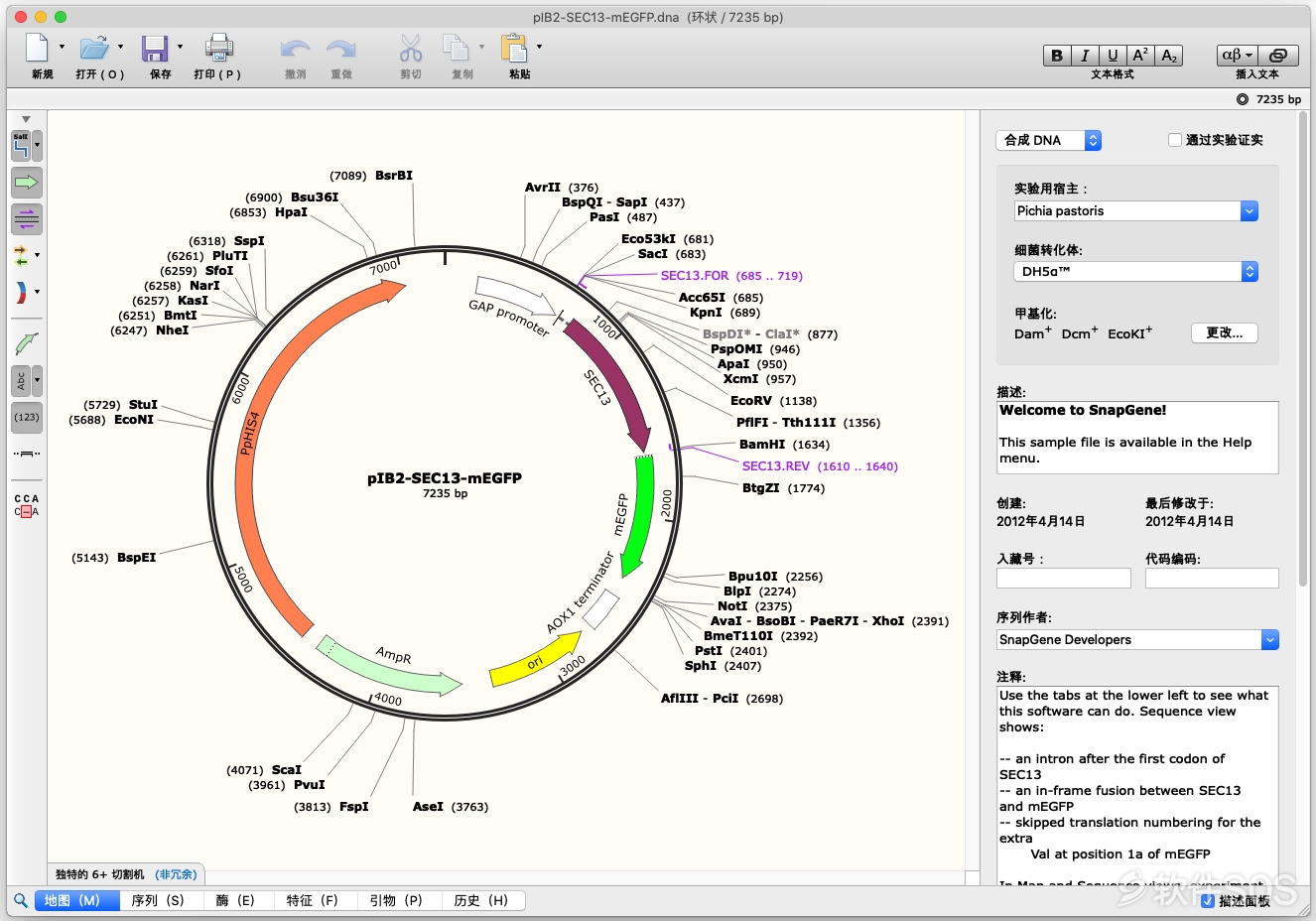This screenshot has height=921, width=1316.
Task: Apply superscript formatting
Action: 1140,56
